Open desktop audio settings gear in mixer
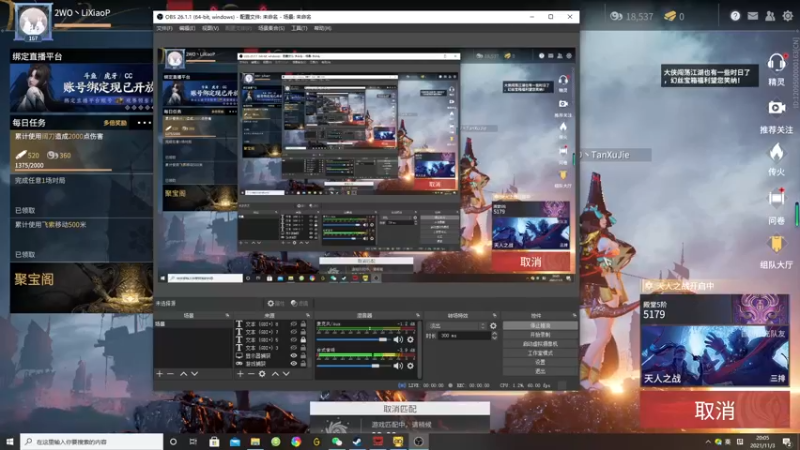800x450 pixels. click(410, 366)
